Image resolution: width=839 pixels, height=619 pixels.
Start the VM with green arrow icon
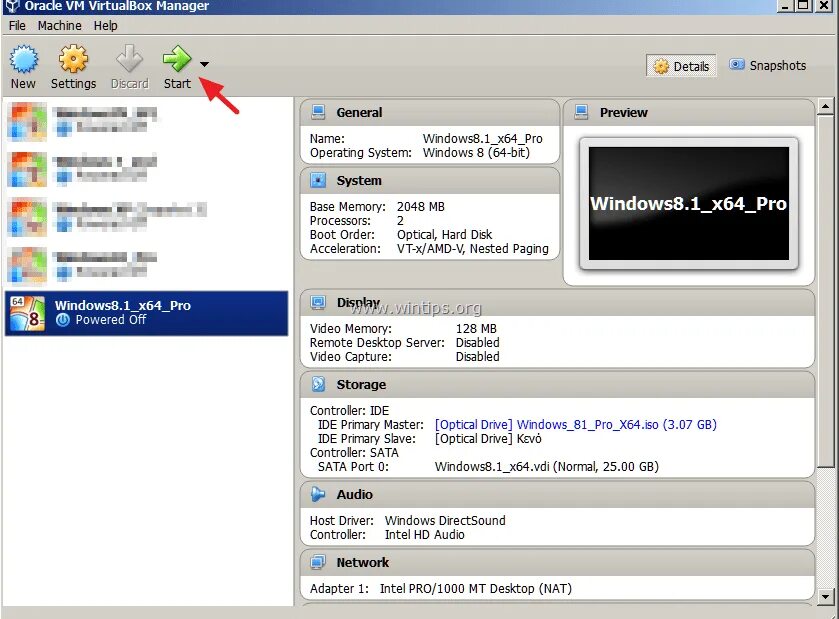177,59
